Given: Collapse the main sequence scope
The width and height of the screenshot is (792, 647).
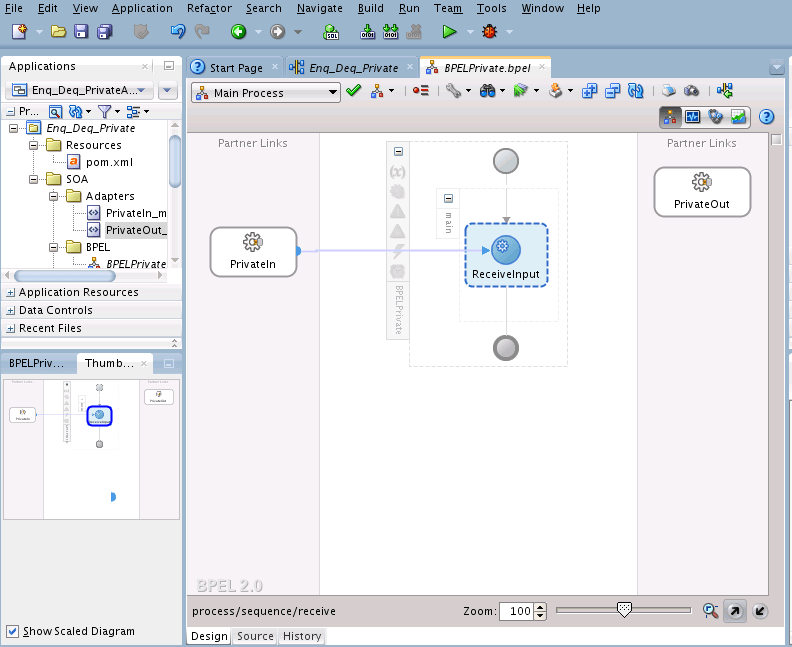Looking at the screenshot, I should 449,198.
